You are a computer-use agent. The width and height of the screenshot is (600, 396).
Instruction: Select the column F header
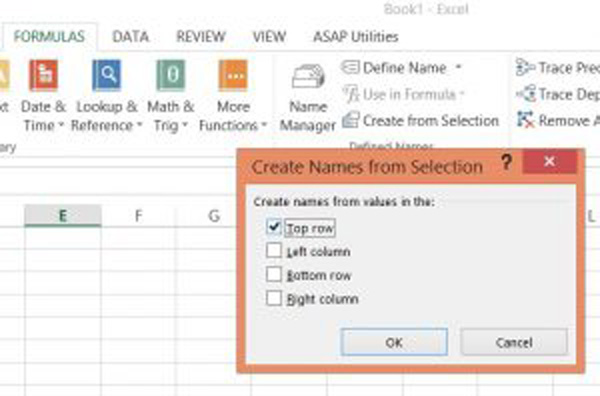coord(139,216)
